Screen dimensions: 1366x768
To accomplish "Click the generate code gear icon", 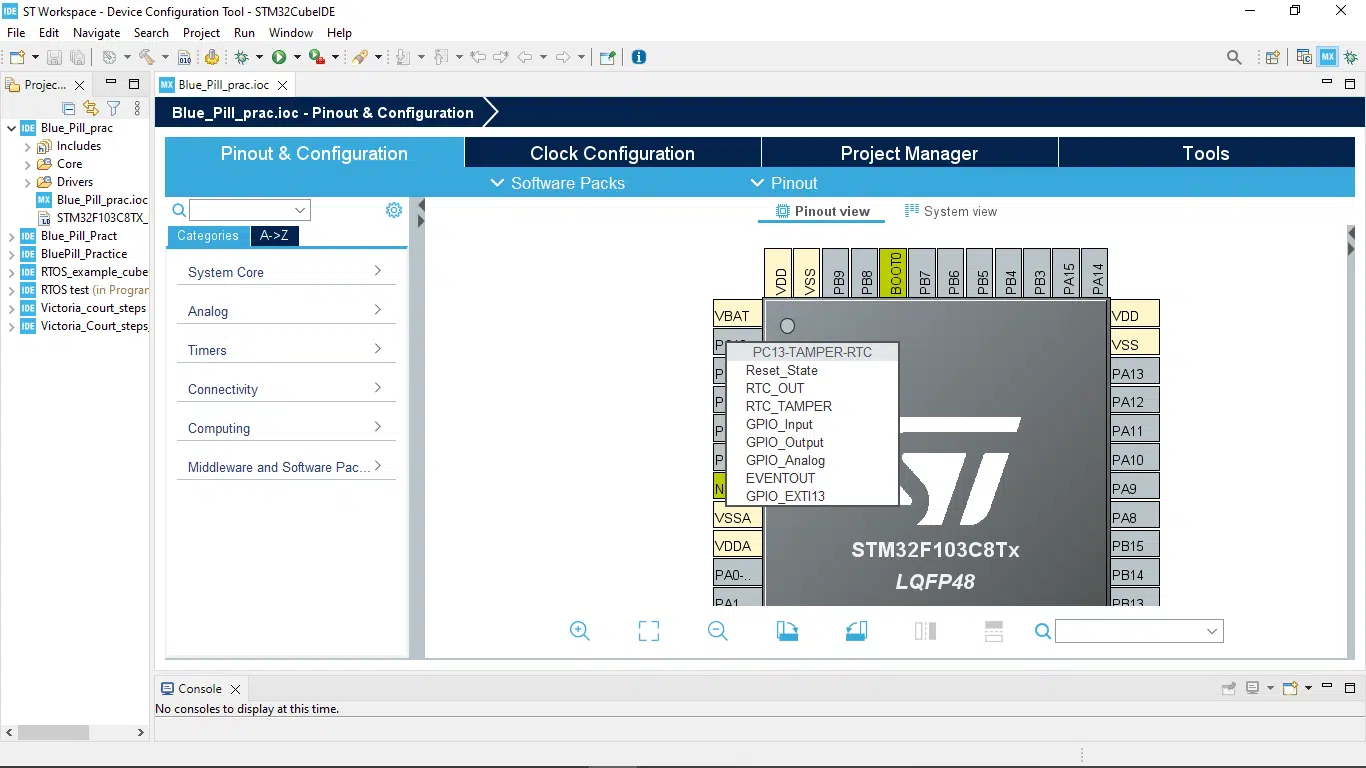I will point(211,57).
